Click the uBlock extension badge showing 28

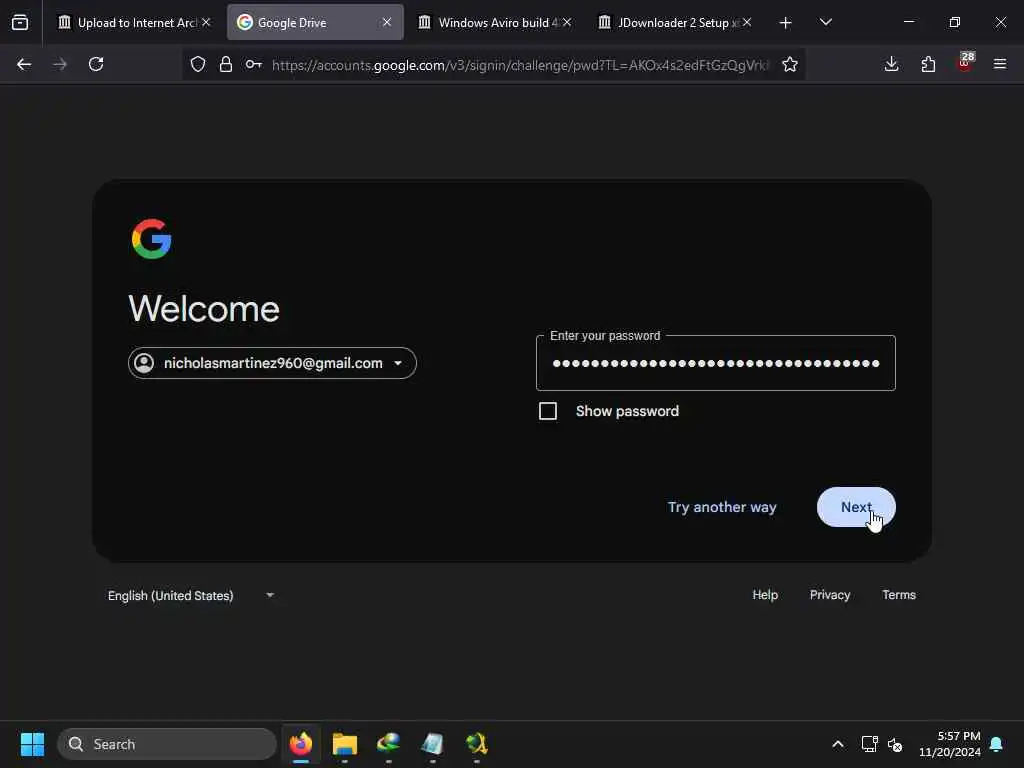965,62
